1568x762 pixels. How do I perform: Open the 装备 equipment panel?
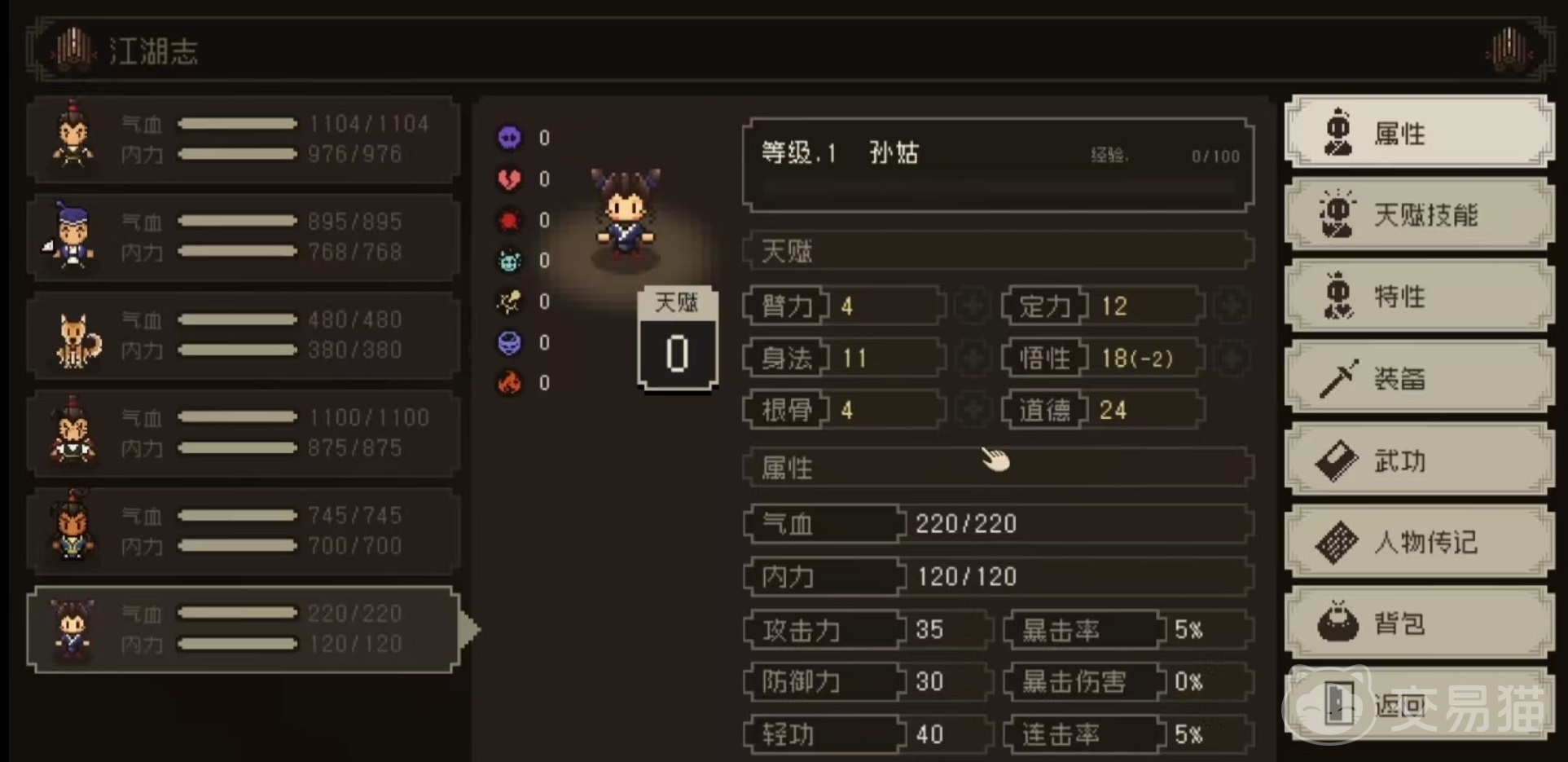pyautogui.click(x=1419, y=378)
